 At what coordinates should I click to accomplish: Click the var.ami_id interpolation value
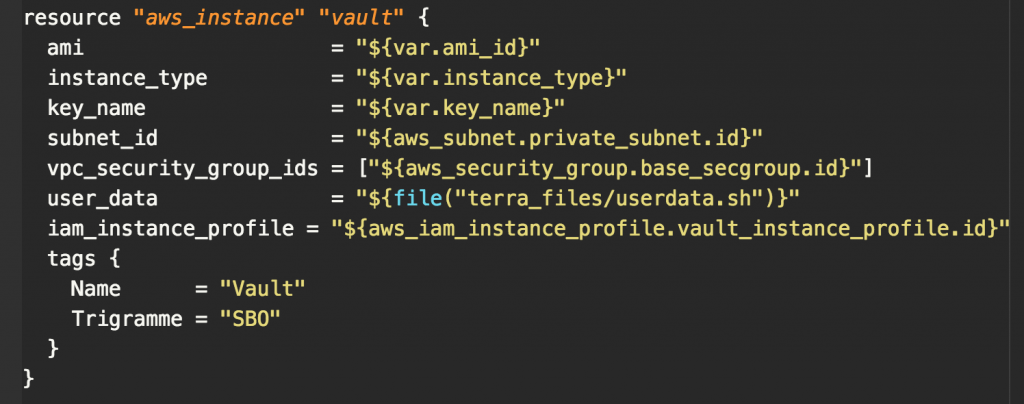[x=436, y=49]
